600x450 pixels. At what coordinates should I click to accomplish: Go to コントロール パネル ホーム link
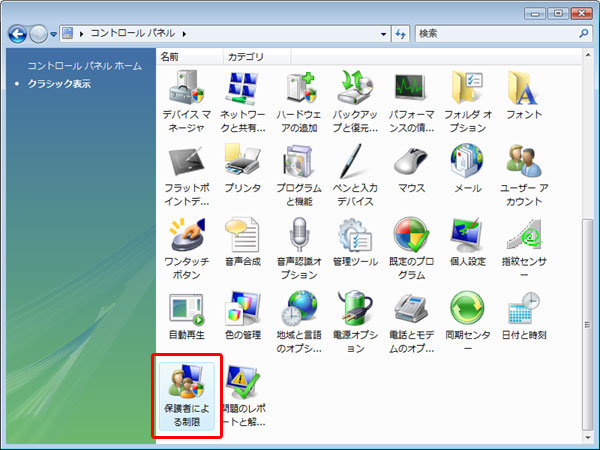[x=85, y=66]
